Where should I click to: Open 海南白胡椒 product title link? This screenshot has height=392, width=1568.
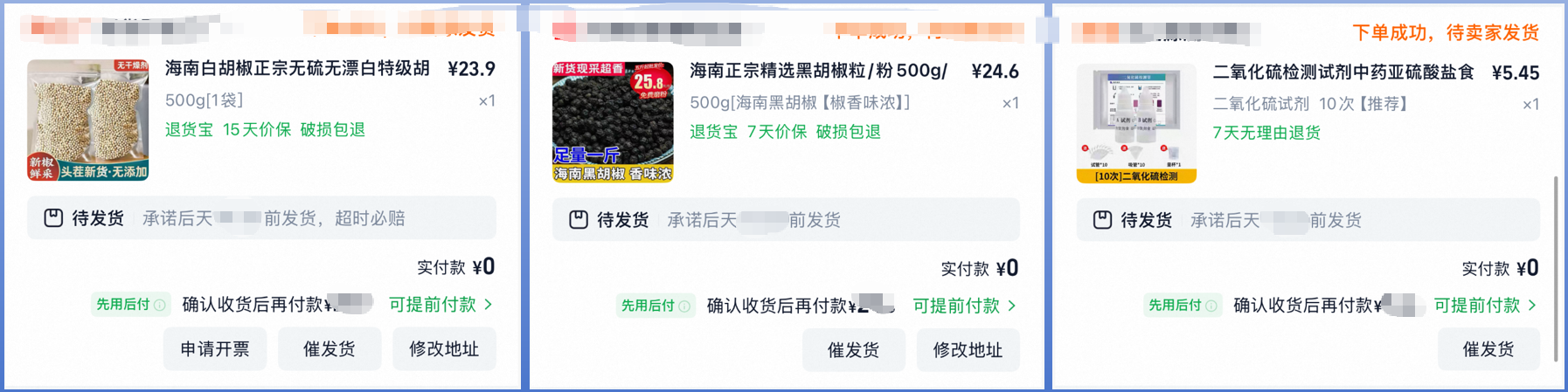tap(297, 68)
